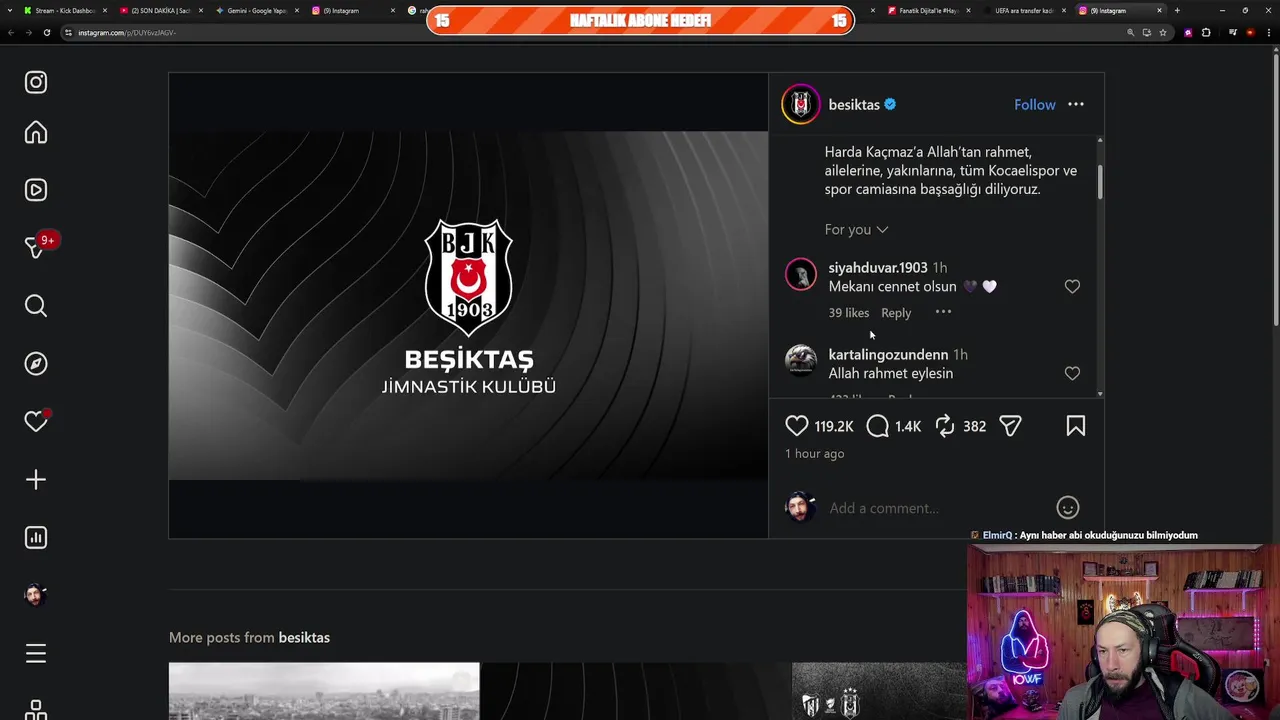Image resolution: width=1280 pixels, height=720 pixels.
Task: Repost the besiktas post icon
Action: (x=945, y=426)
